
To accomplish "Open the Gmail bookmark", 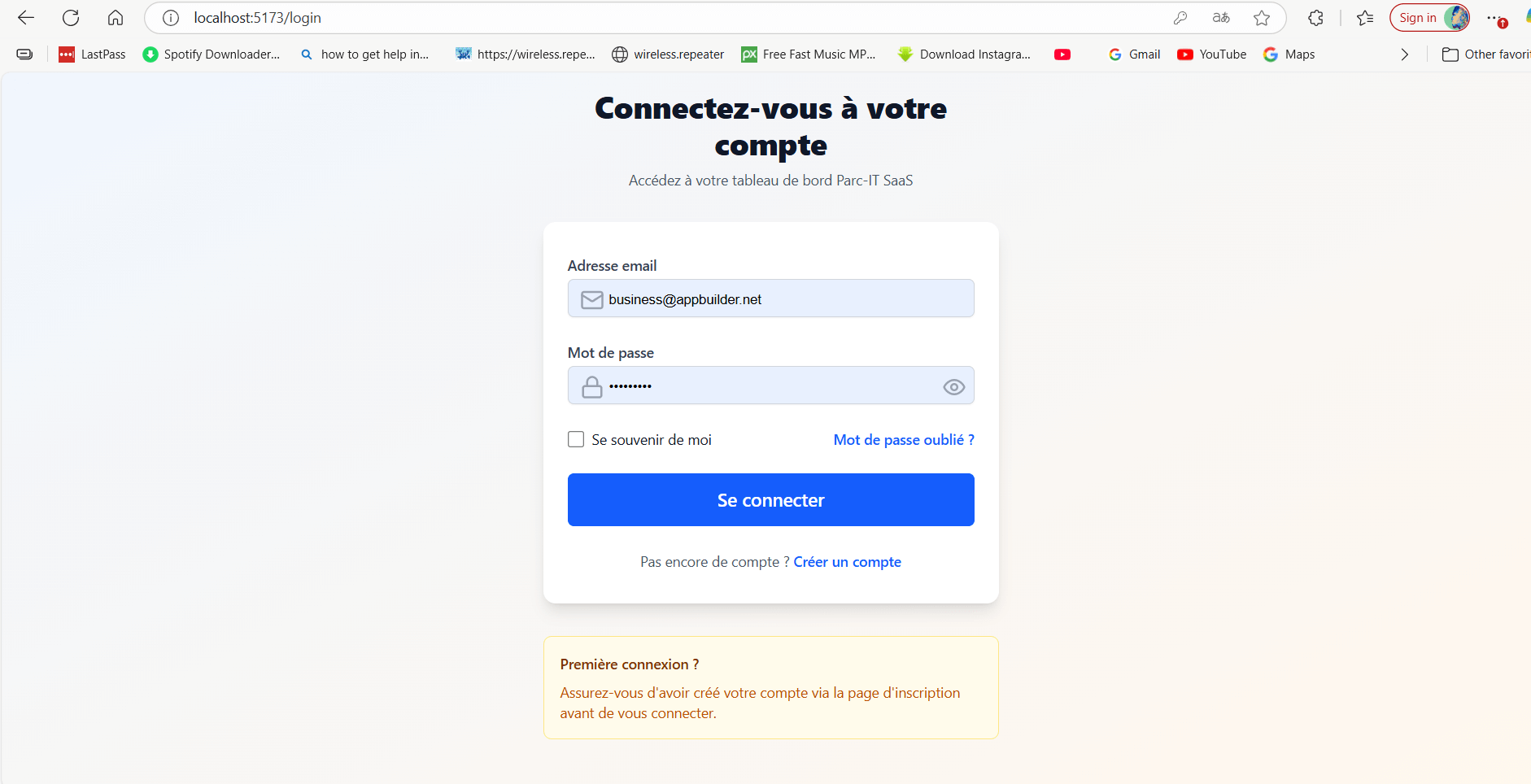I will point(1135,54).
